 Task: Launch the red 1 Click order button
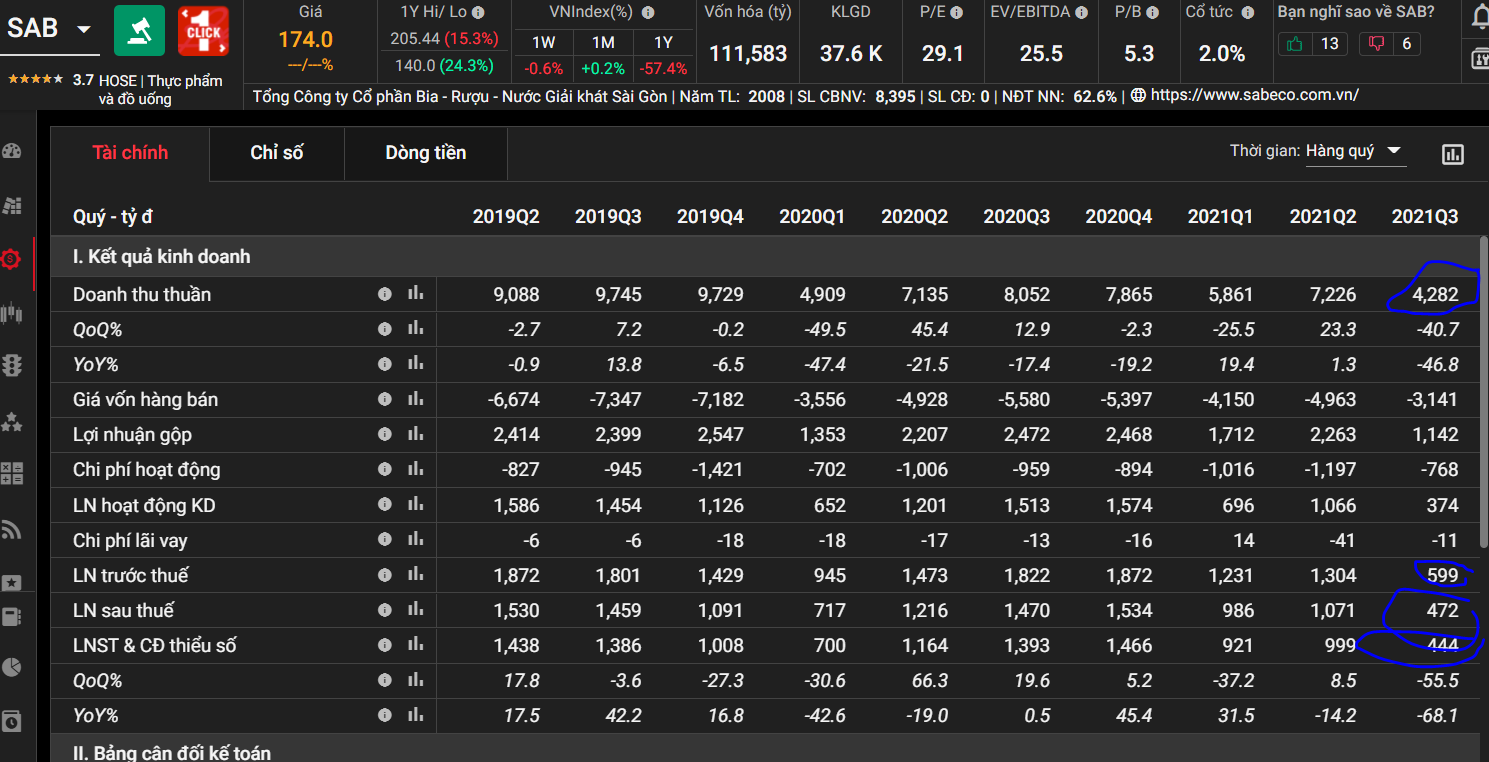[203, 31]
